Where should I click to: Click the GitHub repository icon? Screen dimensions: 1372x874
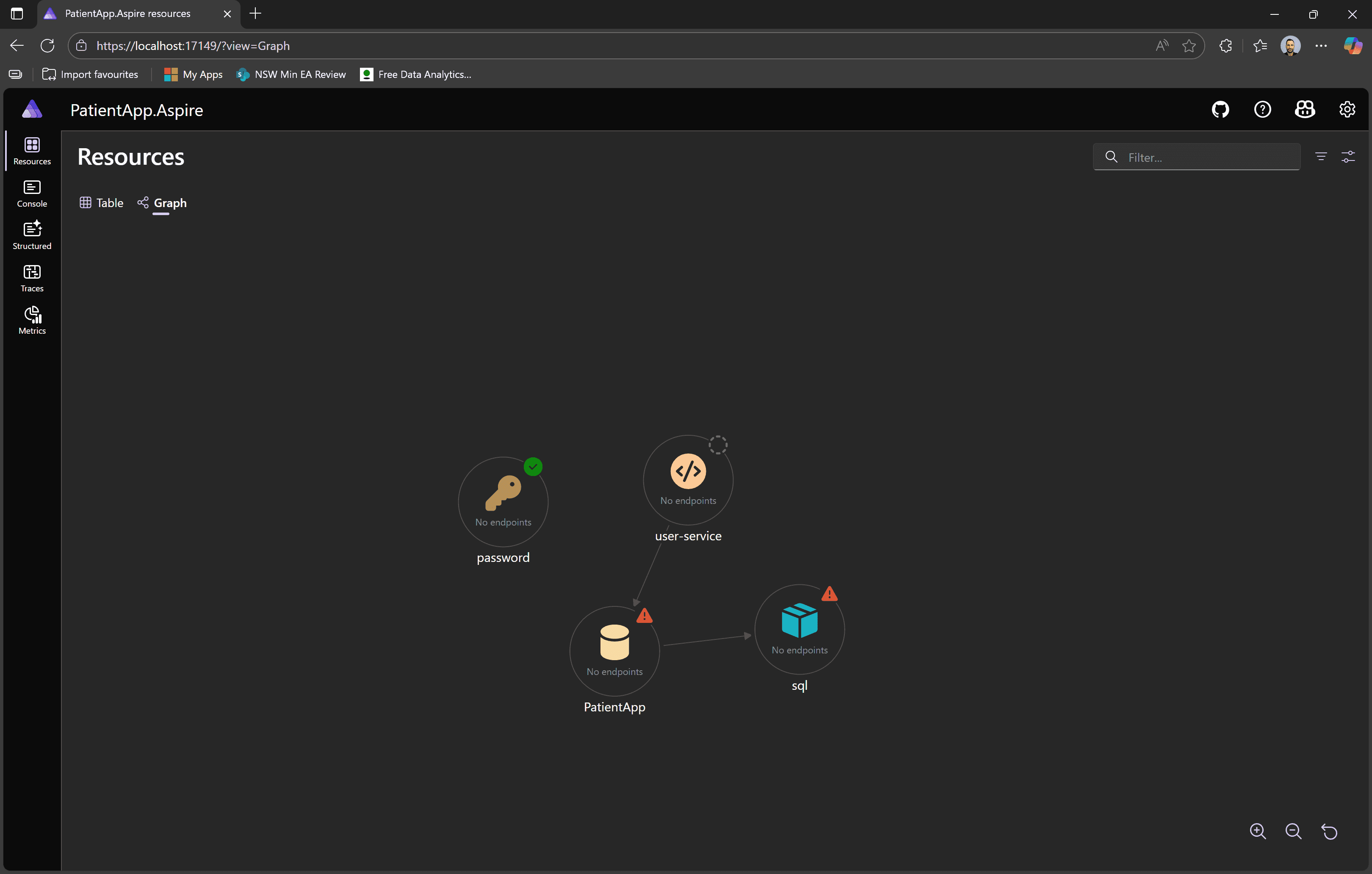click(1220, 109)
